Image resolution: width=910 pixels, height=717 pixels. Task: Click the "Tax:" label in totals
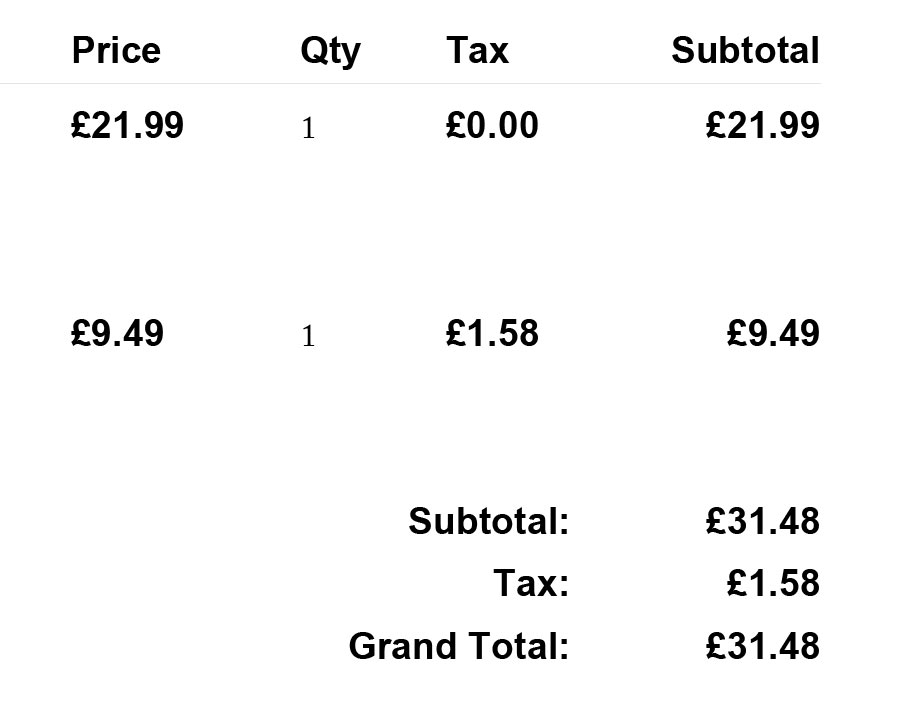tap(531, 583)
